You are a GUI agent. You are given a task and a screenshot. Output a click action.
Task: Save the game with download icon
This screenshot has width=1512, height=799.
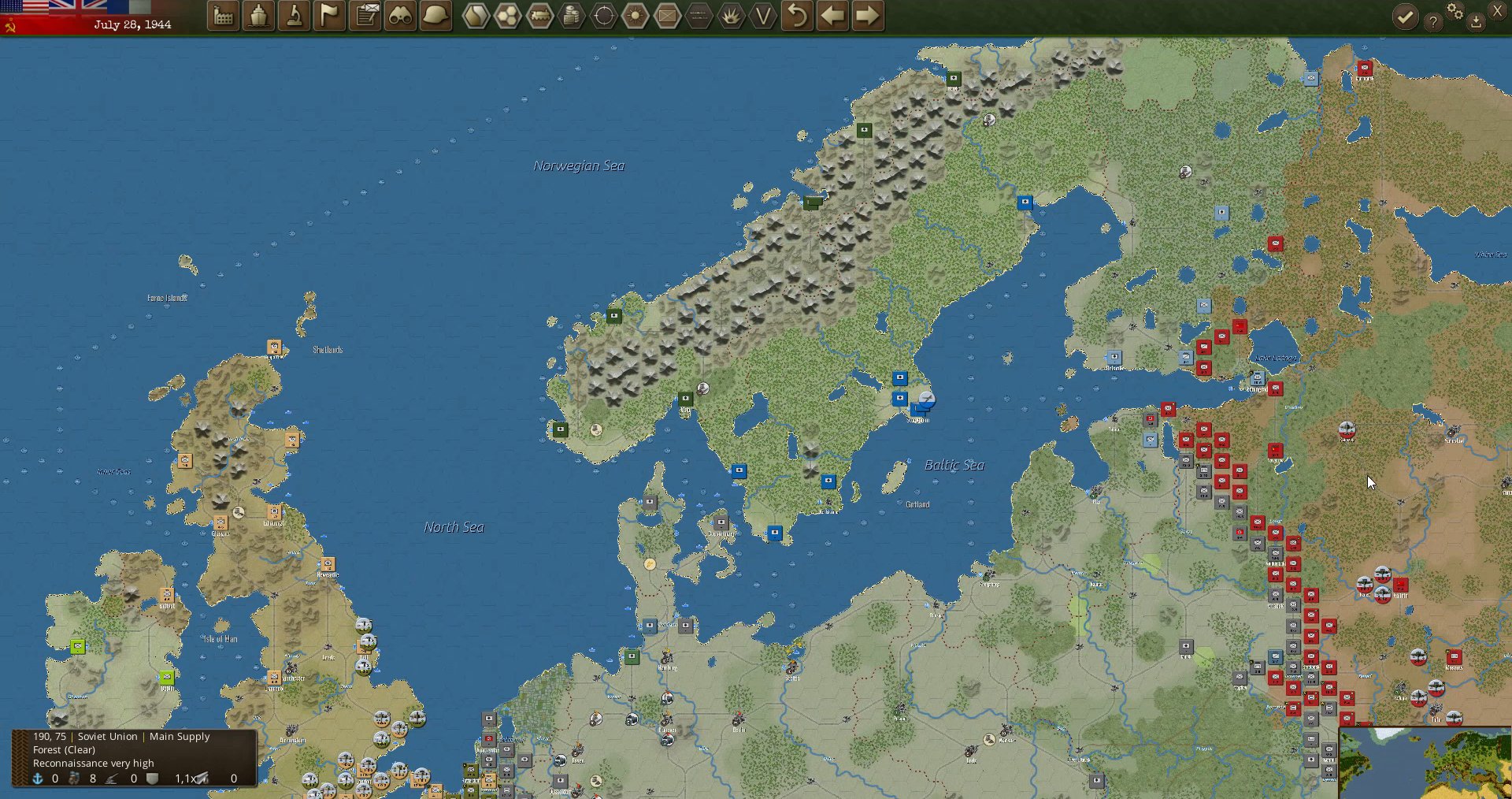1477,22
